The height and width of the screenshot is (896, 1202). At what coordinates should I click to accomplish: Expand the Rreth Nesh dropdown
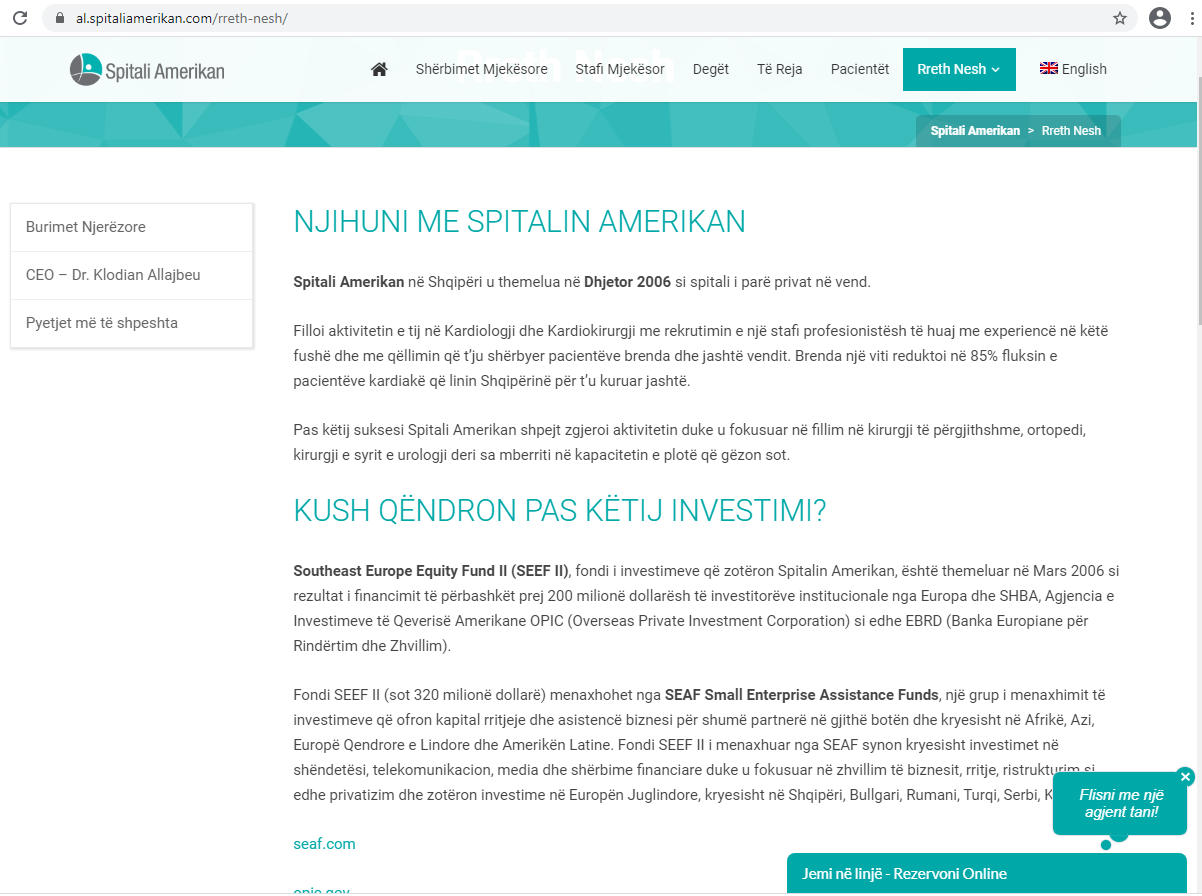coord(959,69)
